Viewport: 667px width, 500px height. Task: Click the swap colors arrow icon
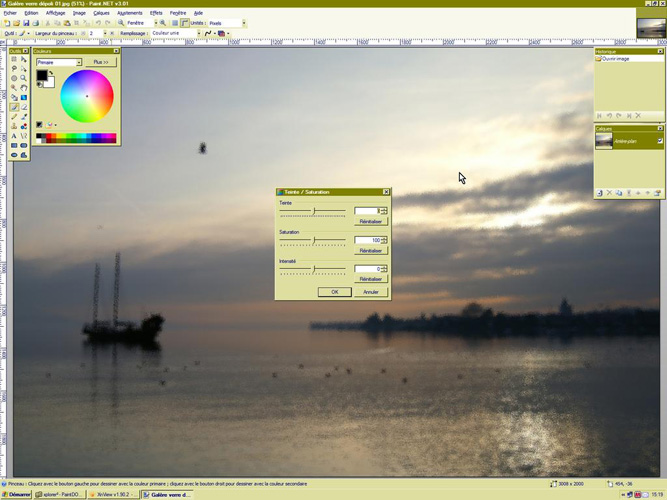51,73
